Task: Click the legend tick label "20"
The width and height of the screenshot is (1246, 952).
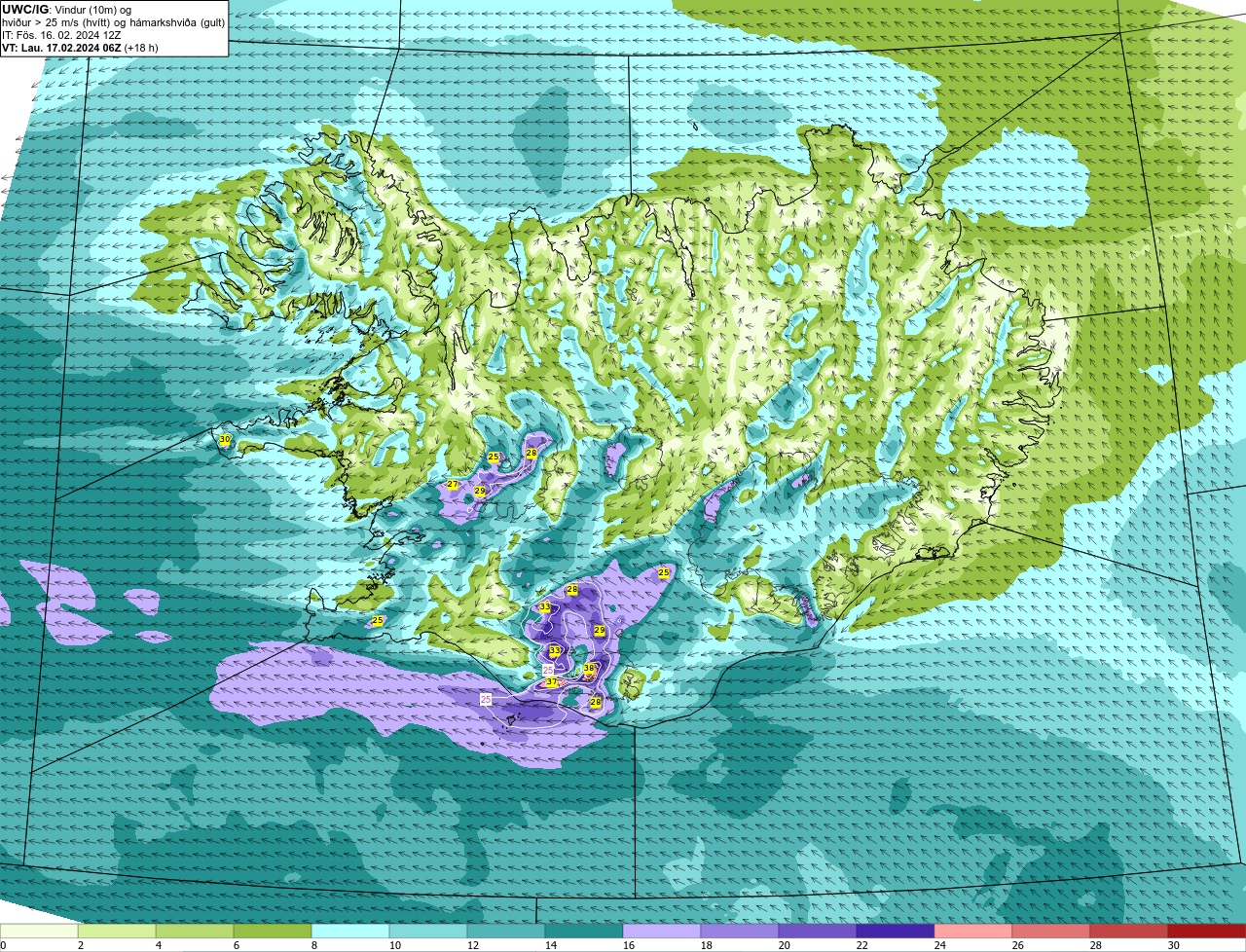Action: pos(785,945)
